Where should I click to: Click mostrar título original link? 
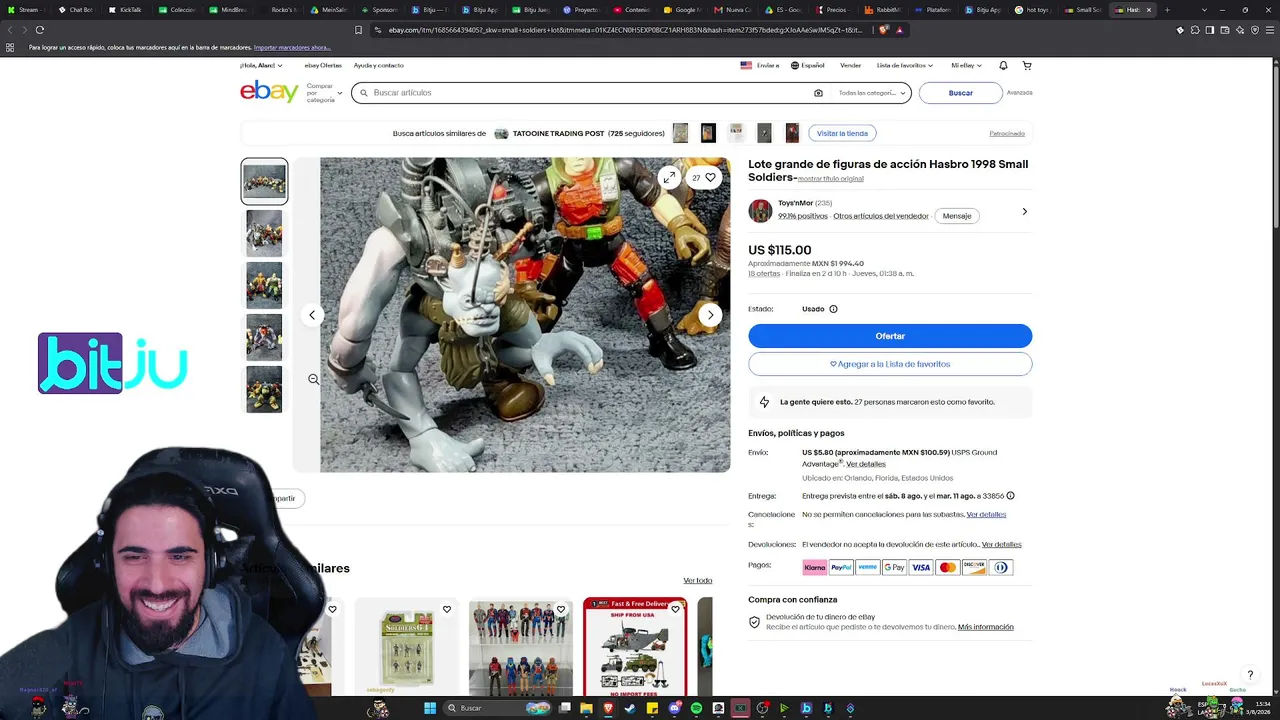831,179
